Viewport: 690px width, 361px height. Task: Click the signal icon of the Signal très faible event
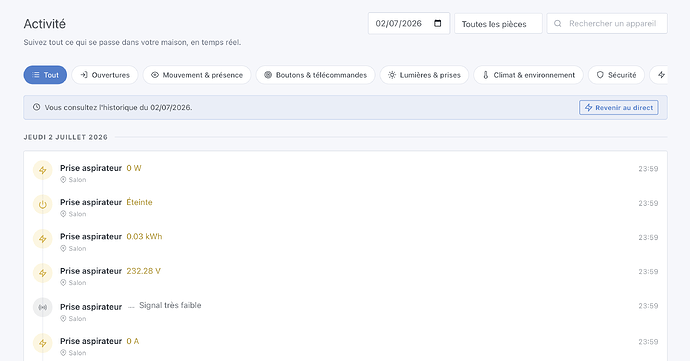[43, 307]
